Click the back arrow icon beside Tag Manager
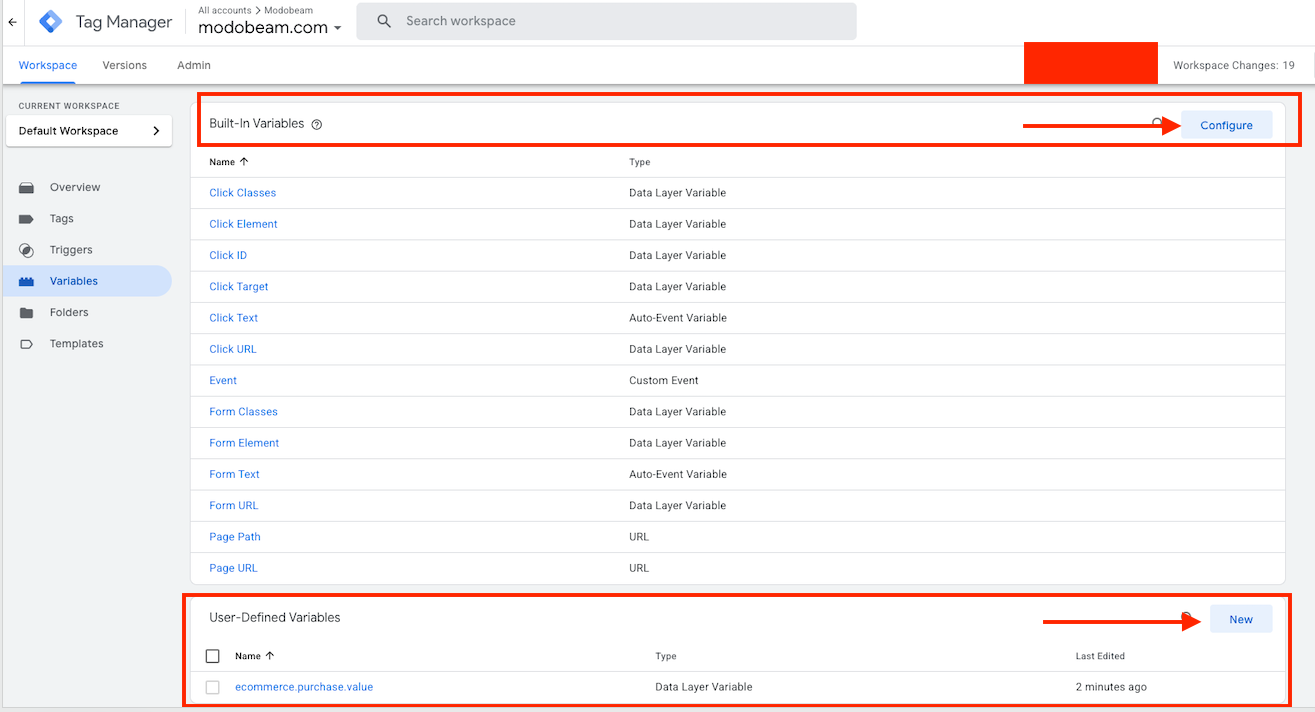The width and height of the screenshot is (1315, 712). 12,22
